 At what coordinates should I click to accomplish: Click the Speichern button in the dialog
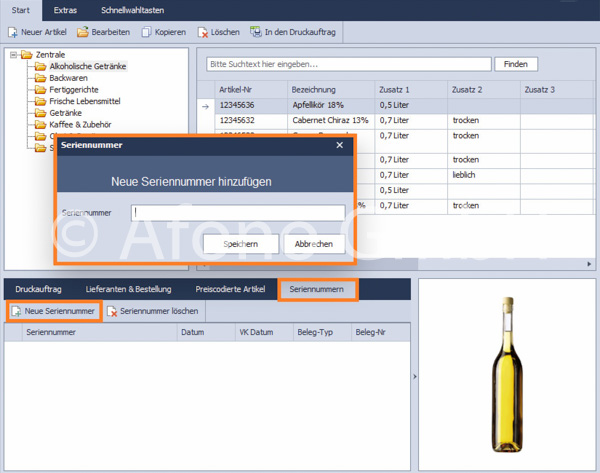coord(241,244)
